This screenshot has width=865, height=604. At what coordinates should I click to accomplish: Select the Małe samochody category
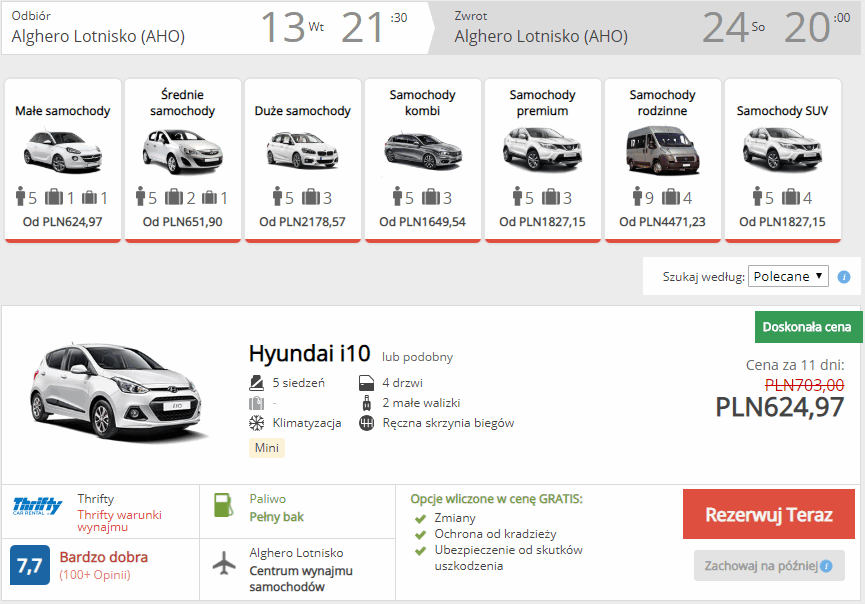click(x=63, y=160)
